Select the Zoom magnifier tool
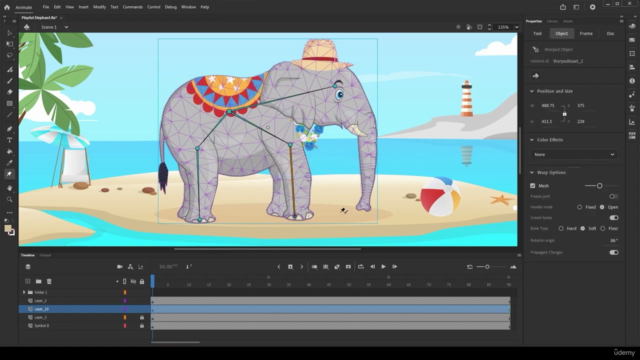 [9, 200]
